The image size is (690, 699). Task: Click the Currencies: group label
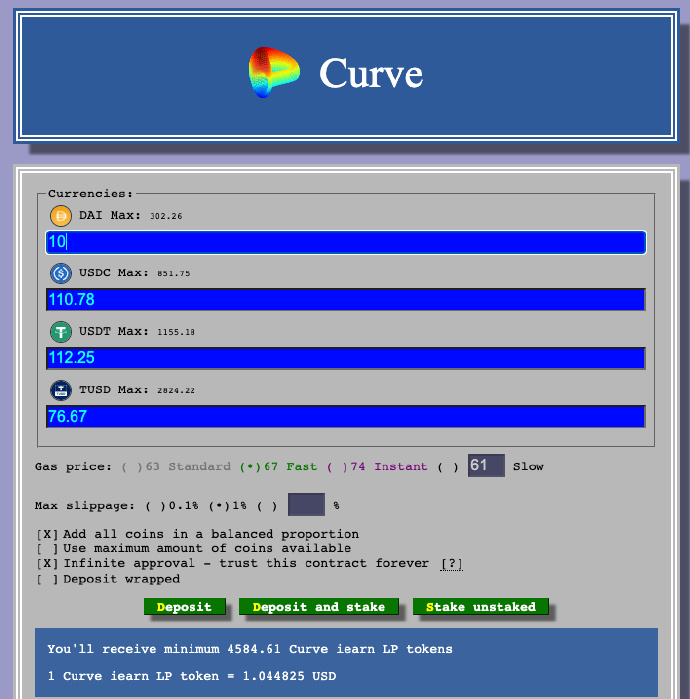click(x=90, y=193)
